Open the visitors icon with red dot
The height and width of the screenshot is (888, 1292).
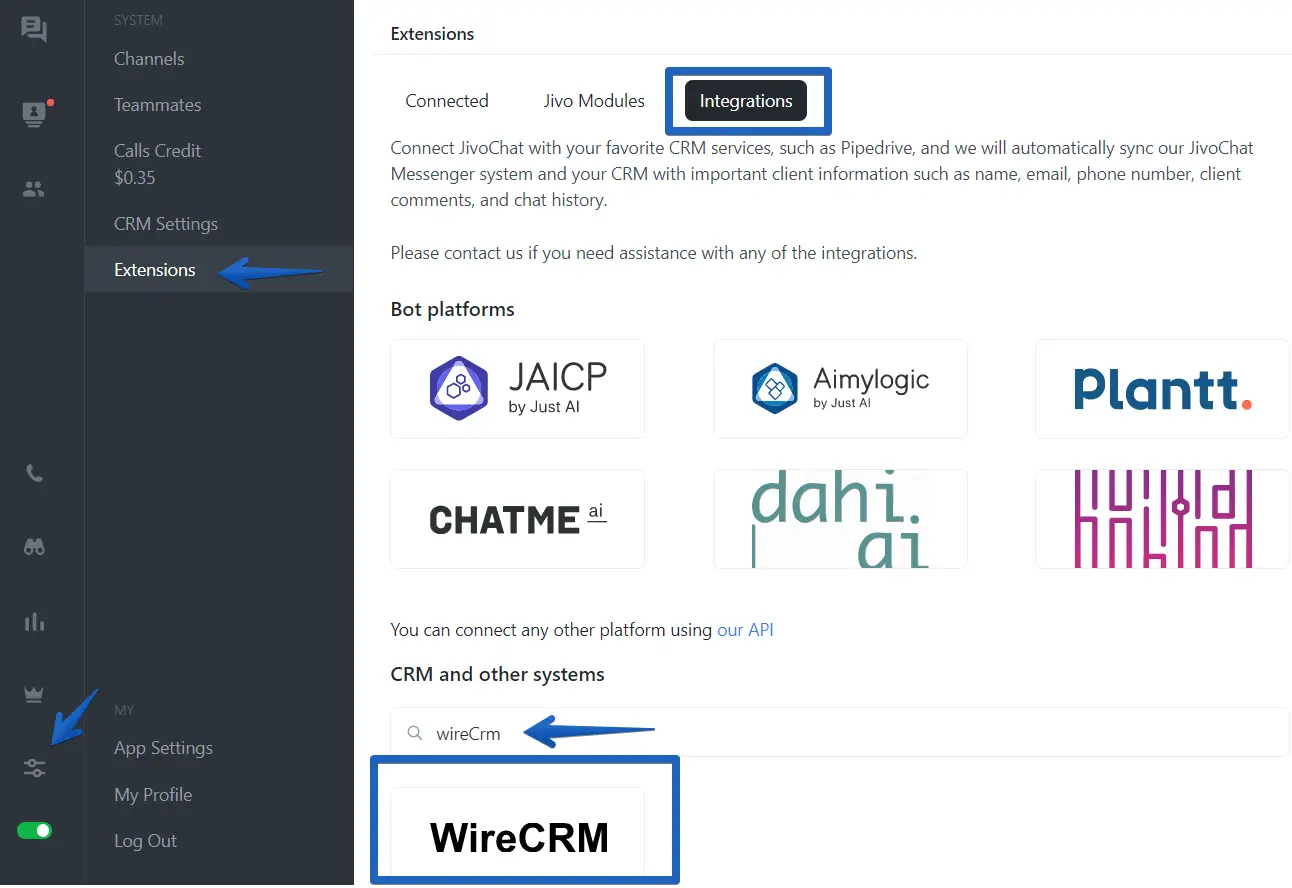[x=35, y=113]
